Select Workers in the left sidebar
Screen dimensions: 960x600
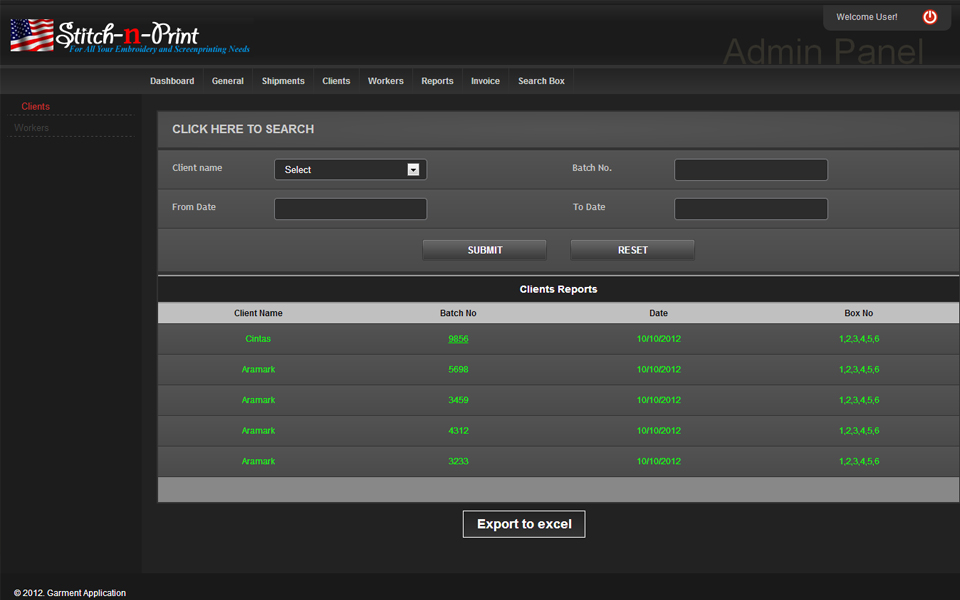click(x=32, y=128)
